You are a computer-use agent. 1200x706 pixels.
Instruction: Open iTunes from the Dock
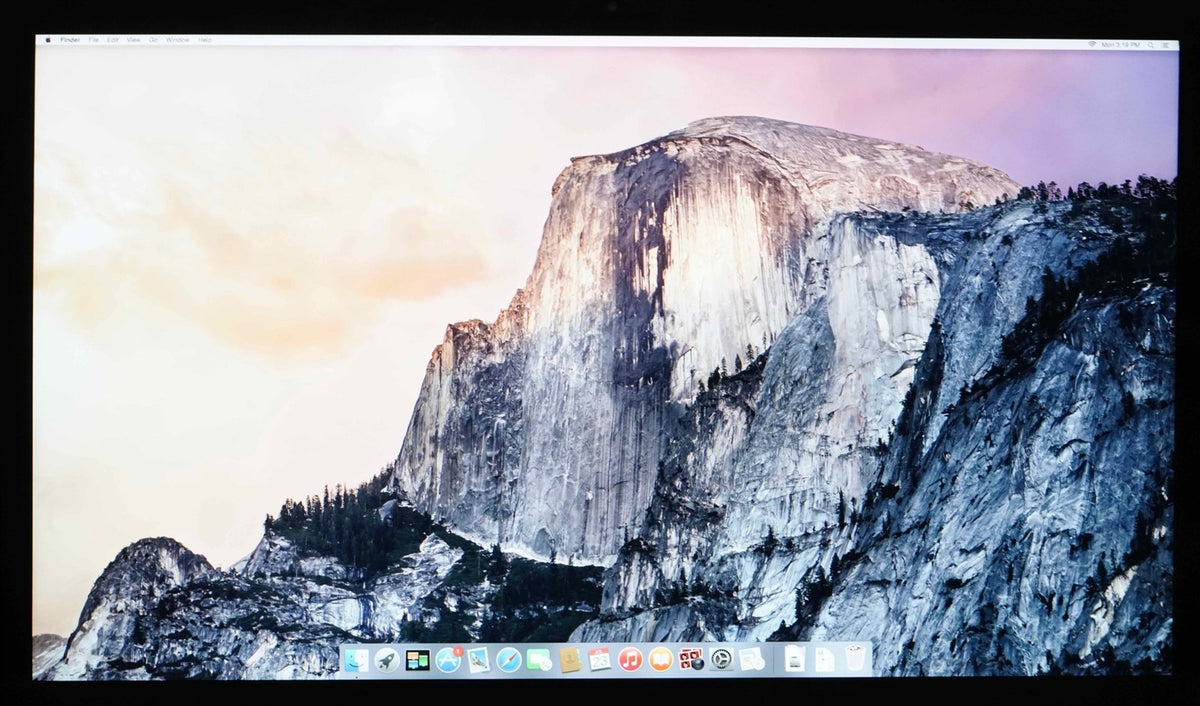pyautogui.click(x=630, y=661)
